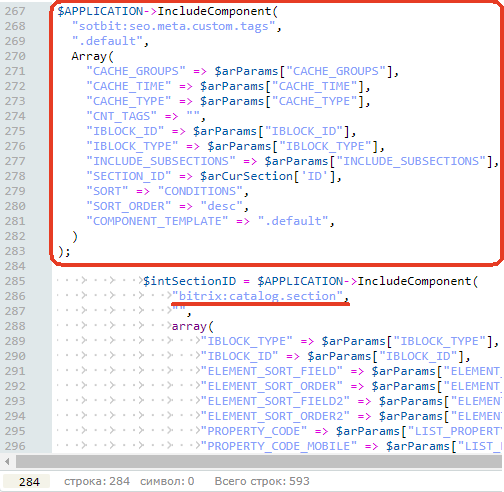
Task: Click the "CNT_TAGS" key
Action: point(121,116)
